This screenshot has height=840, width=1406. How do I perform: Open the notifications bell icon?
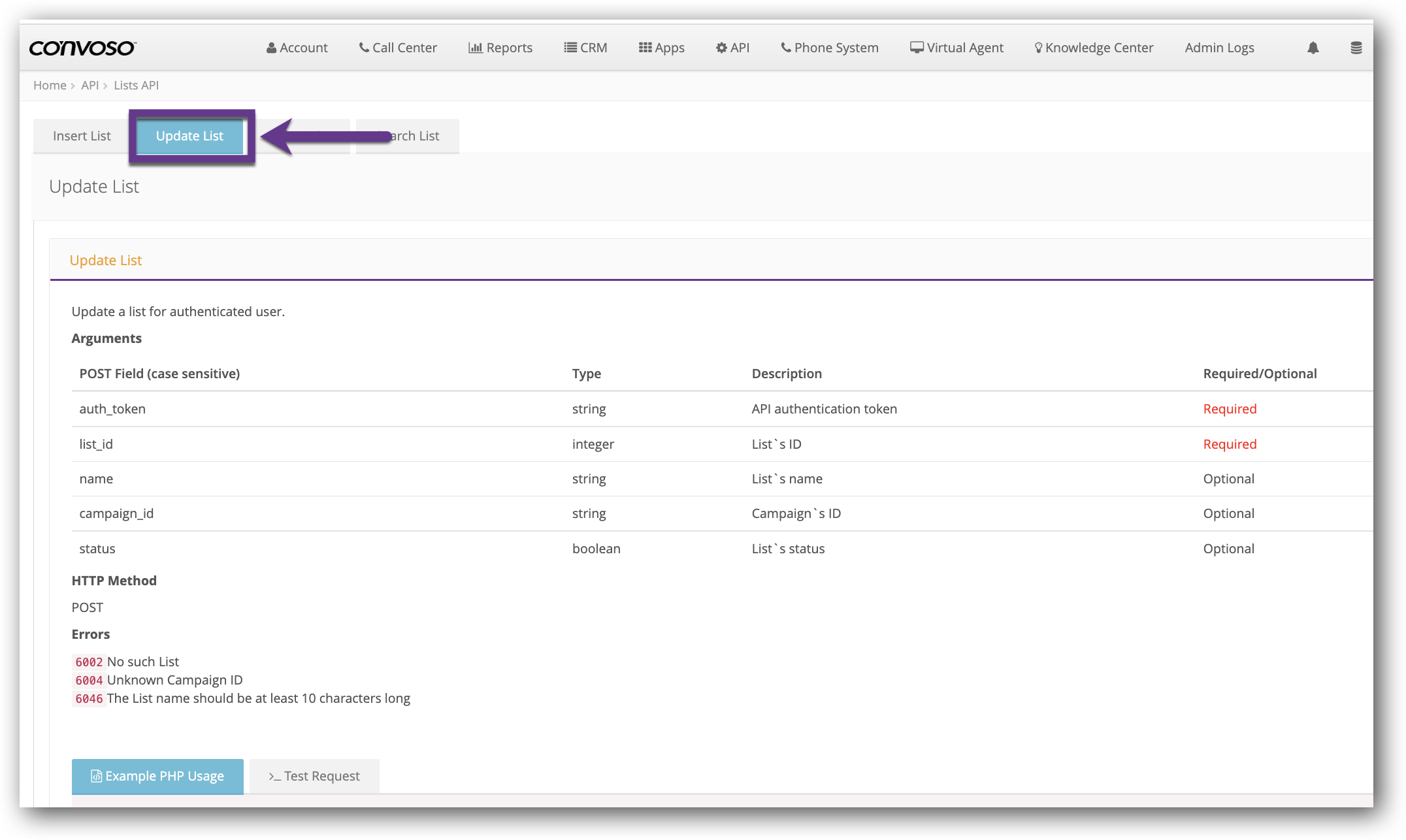[1313, 48]
